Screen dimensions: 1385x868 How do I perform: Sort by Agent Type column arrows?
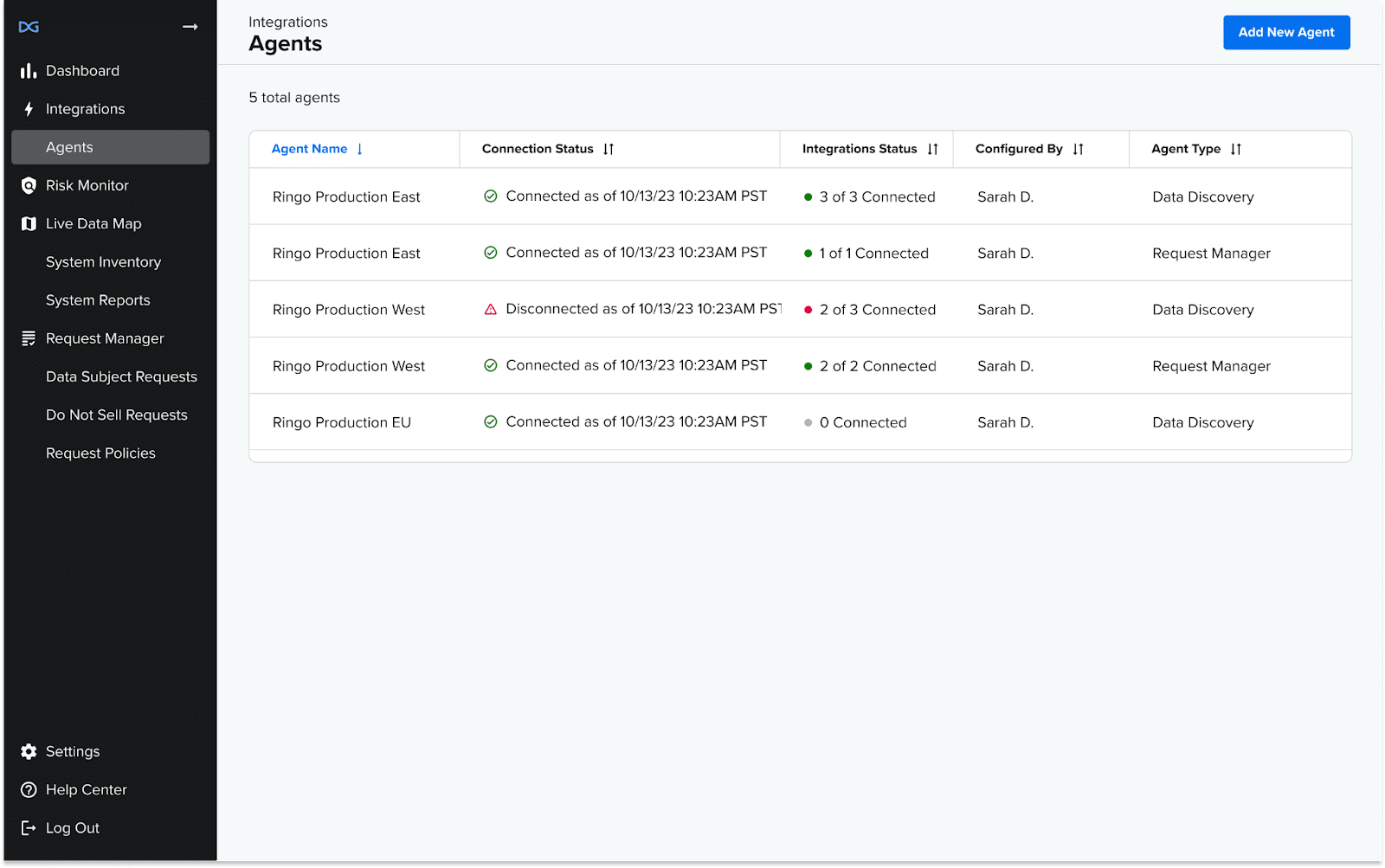(x=1235, y=149)
